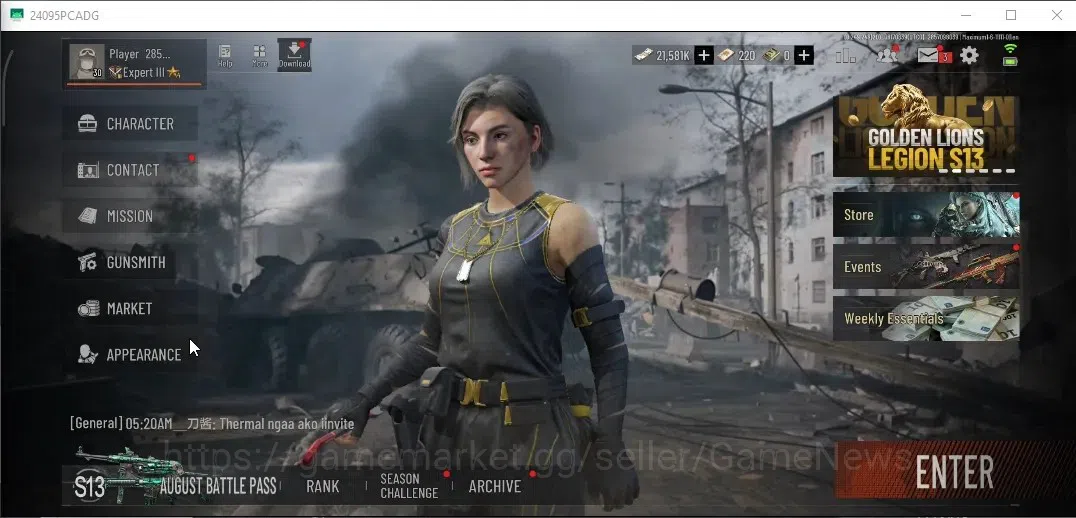
Task: Click the gold bar currency icon
Action: [771, 56]
